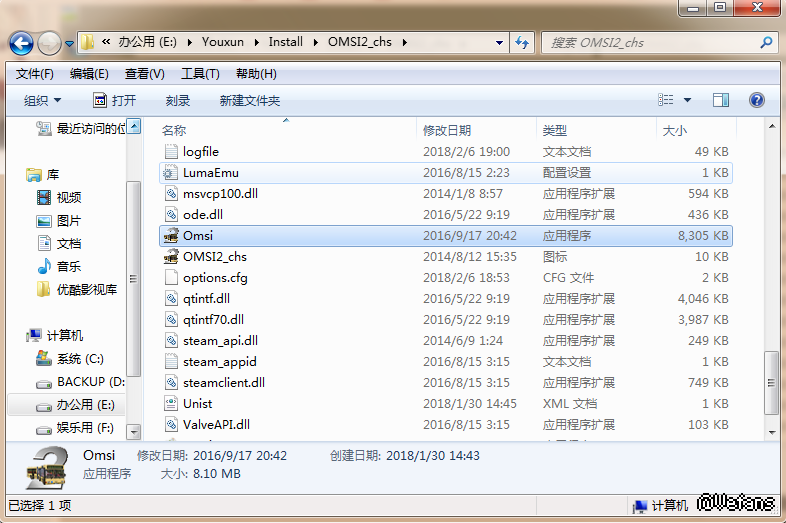Select 库 in the navigation pane

43,175
